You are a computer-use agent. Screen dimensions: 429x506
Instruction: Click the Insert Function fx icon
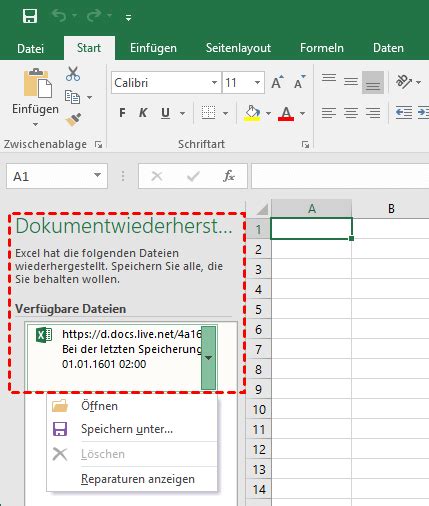click(x=229, y=176)
